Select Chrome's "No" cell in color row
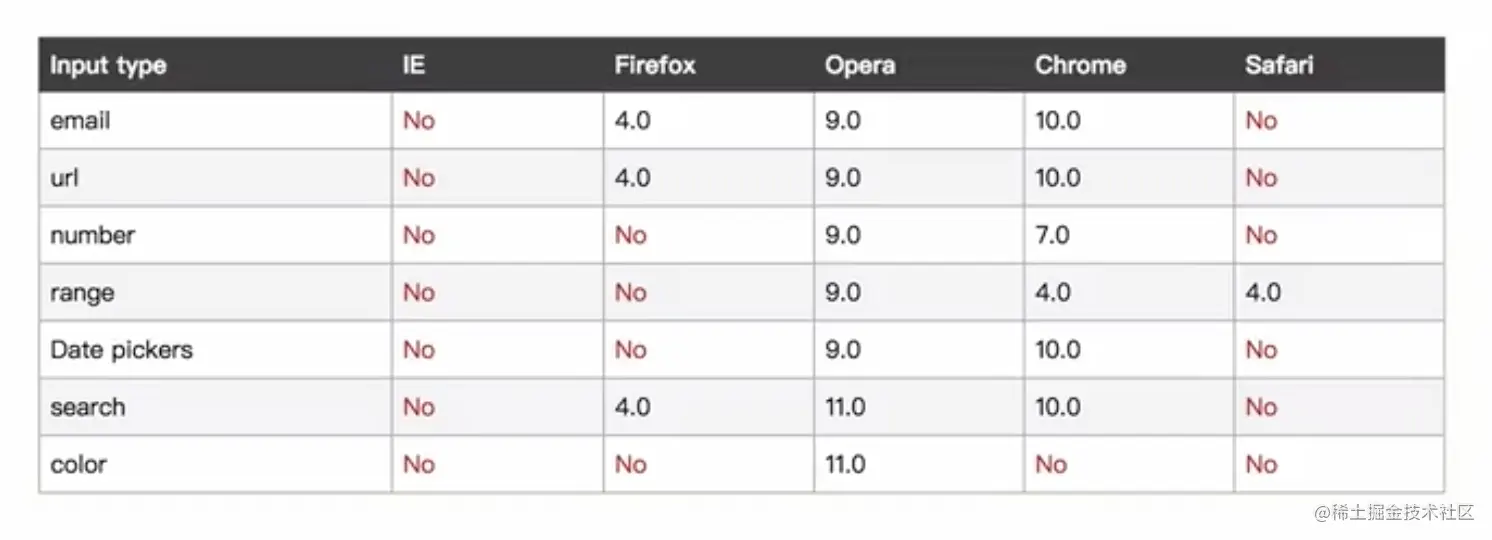Viewport: 1492px width, 540px height. click(x=1051, y=465)
